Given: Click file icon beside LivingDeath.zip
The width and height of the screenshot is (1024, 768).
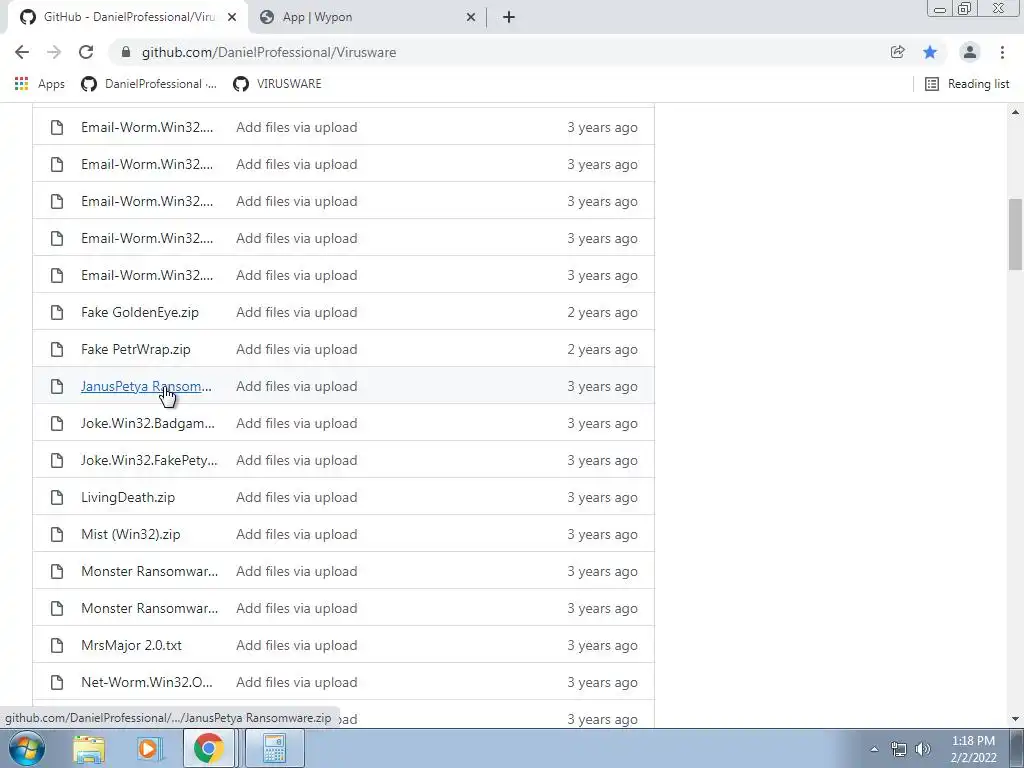Looking at the screenshot, I should [x=57, y=498].
